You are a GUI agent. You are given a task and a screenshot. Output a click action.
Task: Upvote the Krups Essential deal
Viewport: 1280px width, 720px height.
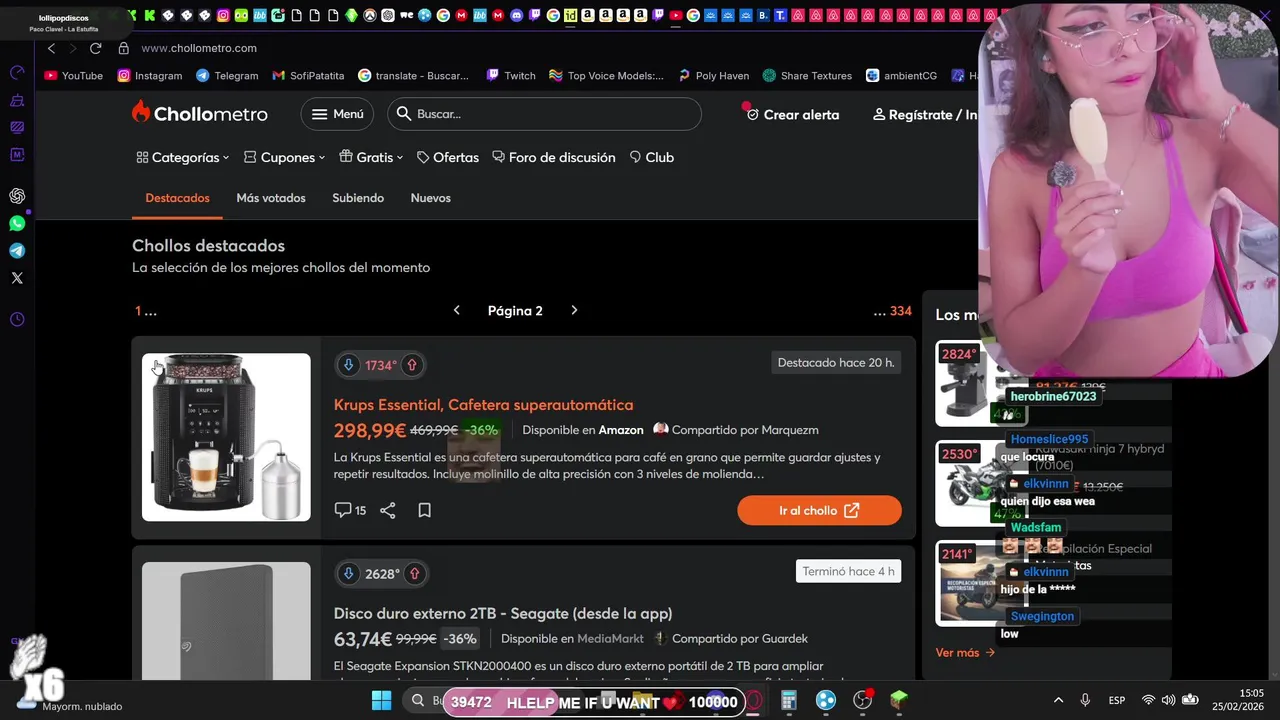pos(411,365)
